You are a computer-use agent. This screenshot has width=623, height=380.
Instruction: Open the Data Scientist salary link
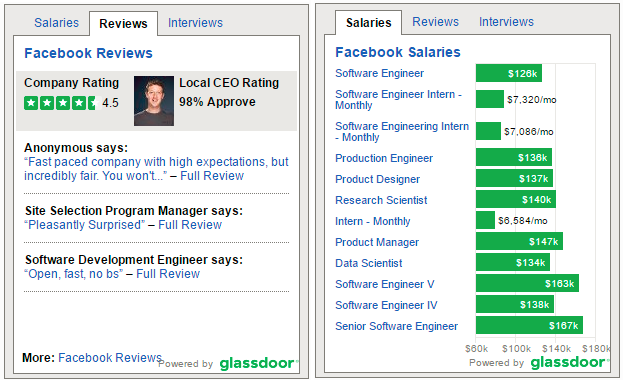click(x=368, y=263)
